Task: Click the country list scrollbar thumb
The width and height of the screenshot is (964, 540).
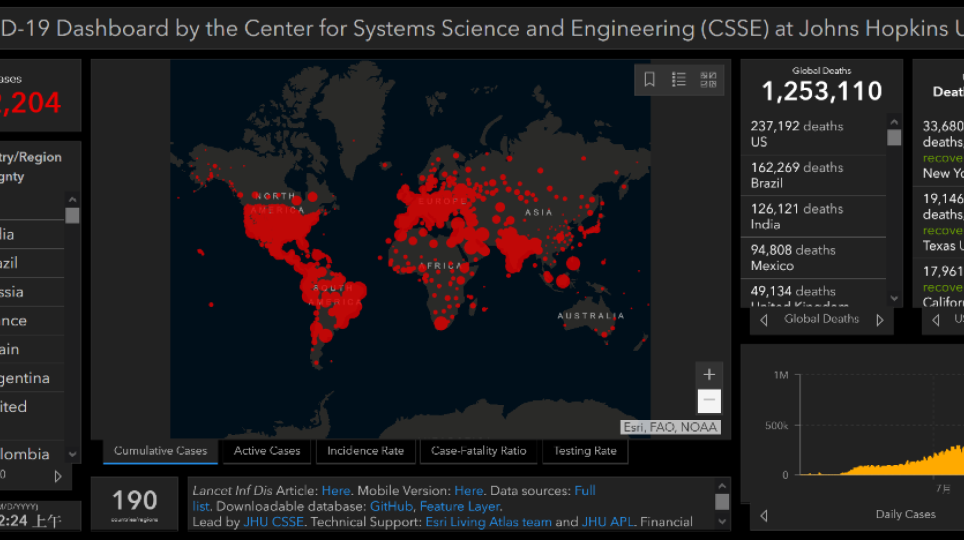Action: 72,215
